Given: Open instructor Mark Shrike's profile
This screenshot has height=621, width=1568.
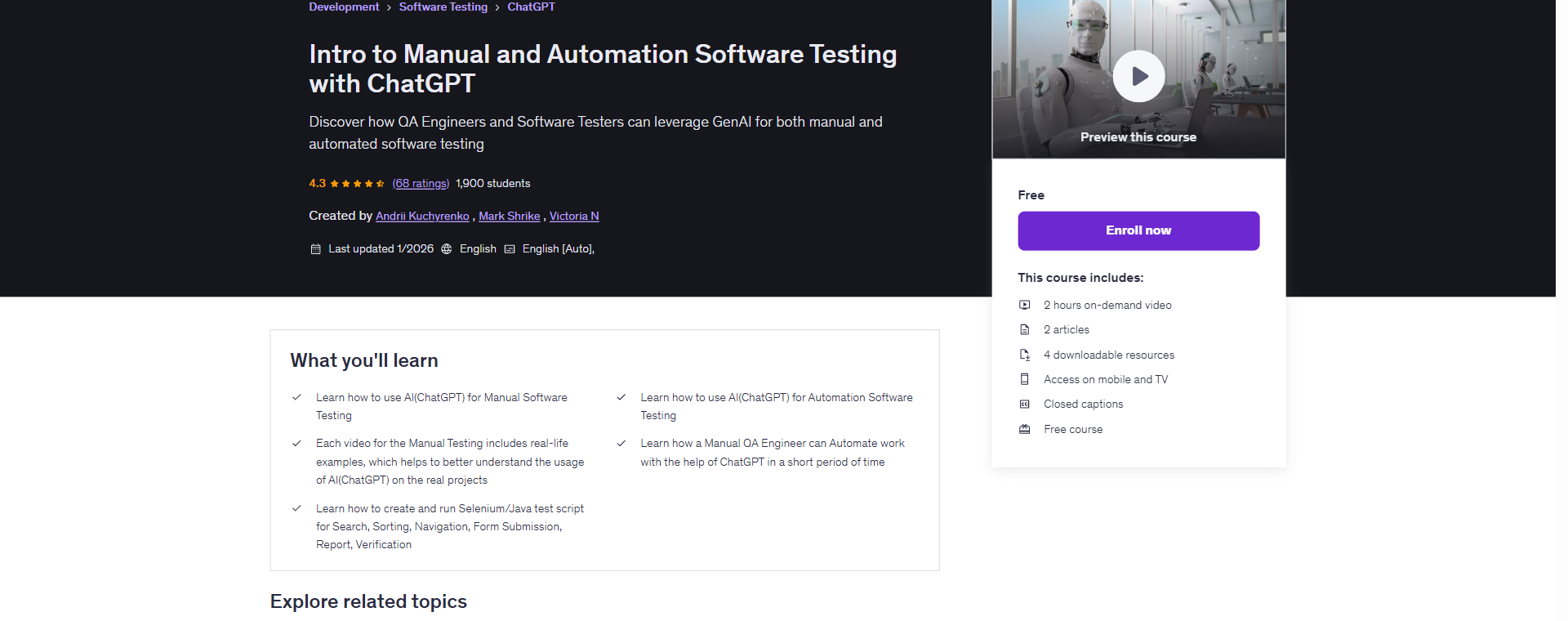Looking at the screenshot, I should pyautogui.click(x=509, y=216).
